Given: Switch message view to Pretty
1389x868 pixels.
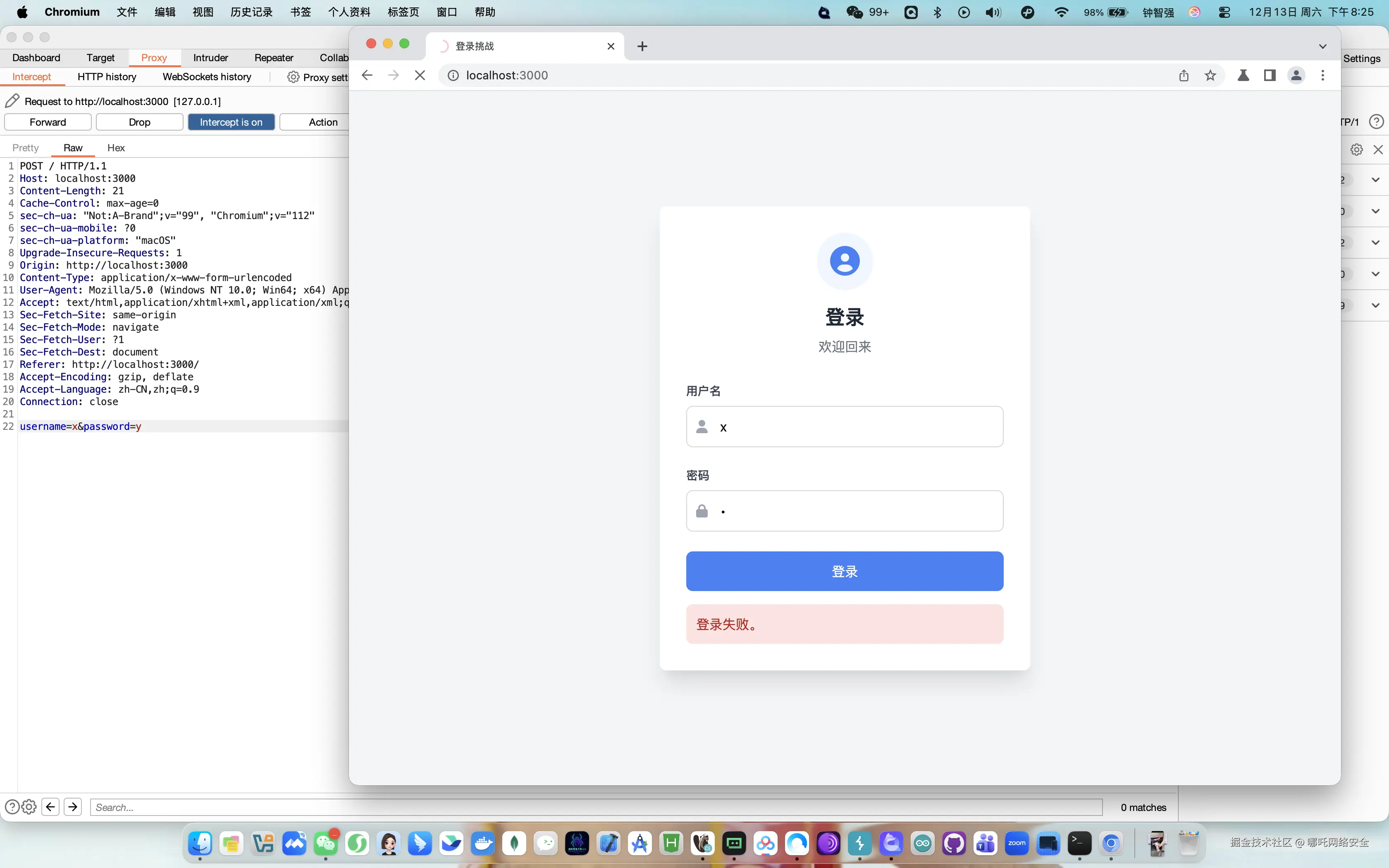Looking at the screenshot, I should pos(25,148).
